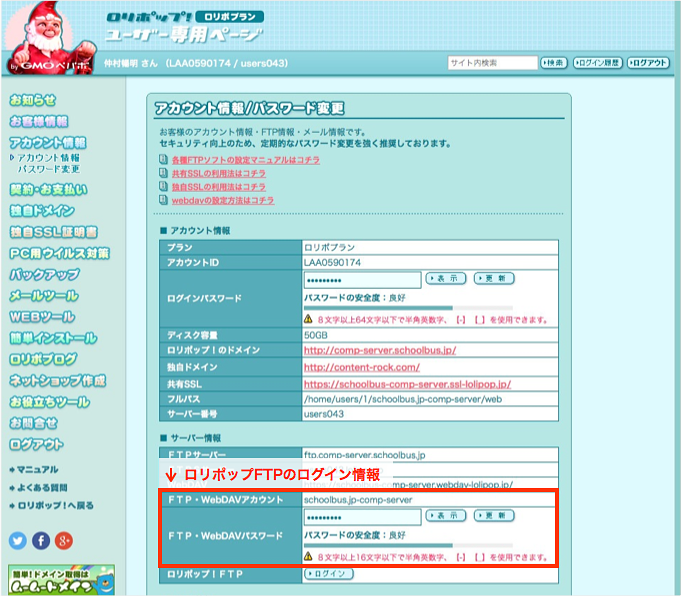Click the login password input field
The image size is (681, 596).
coord(363,280)
